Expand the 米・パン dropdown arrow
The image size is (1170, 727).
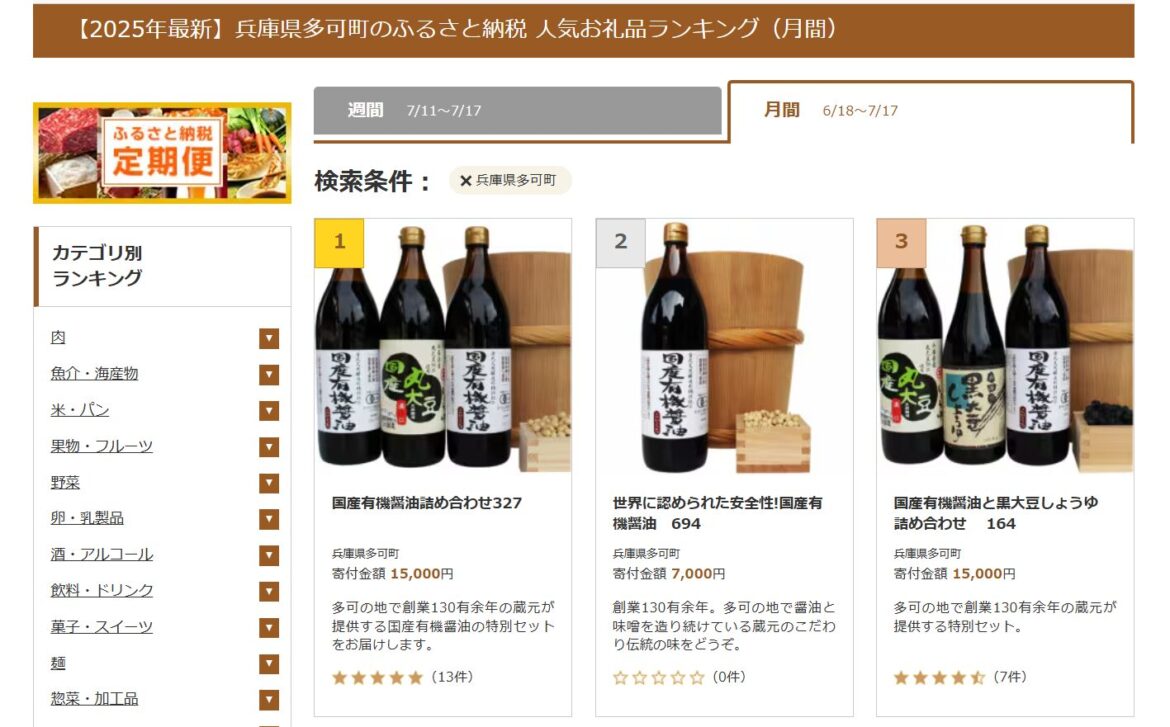point(269,411)
